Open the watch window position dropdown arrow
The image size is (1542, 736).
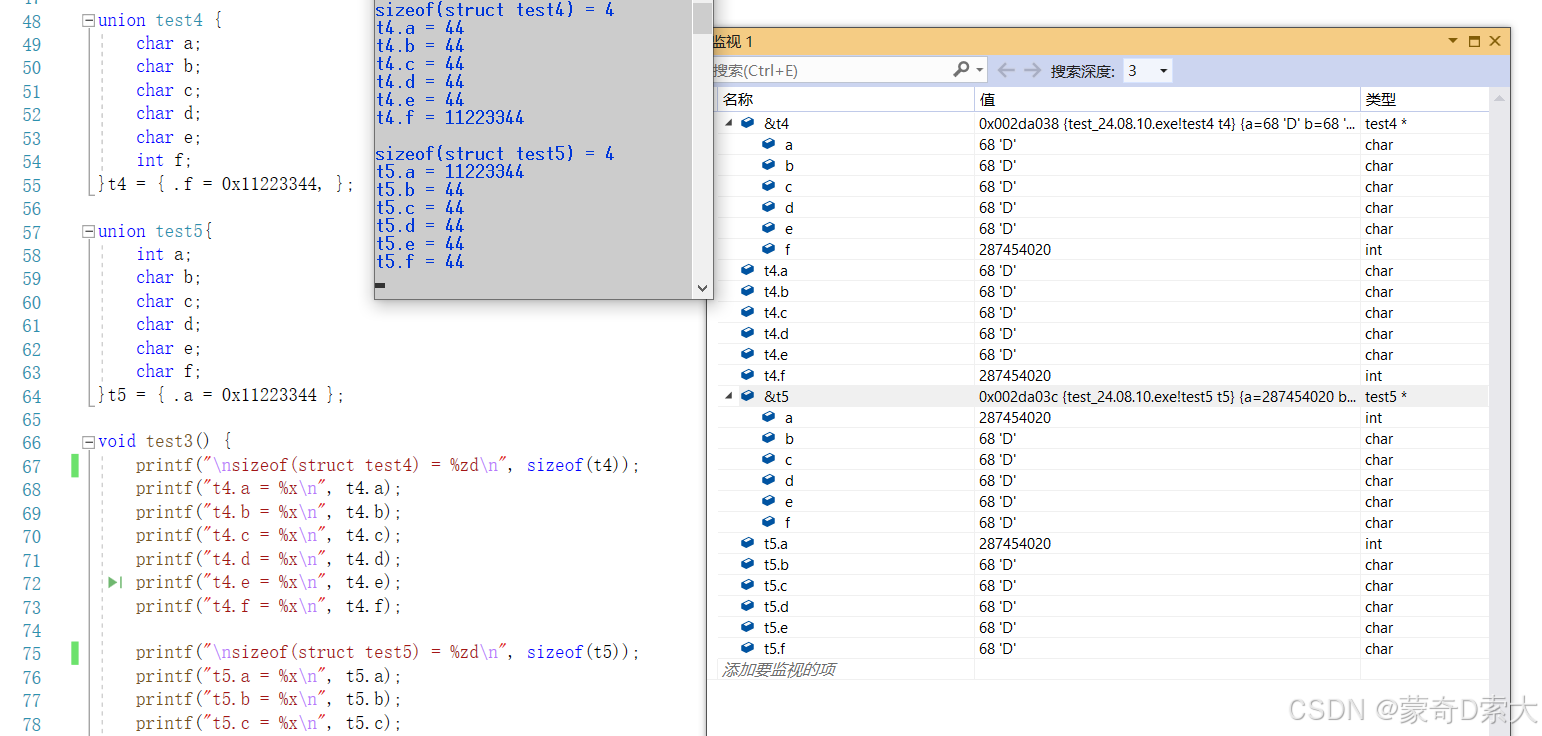[1453, 41]
